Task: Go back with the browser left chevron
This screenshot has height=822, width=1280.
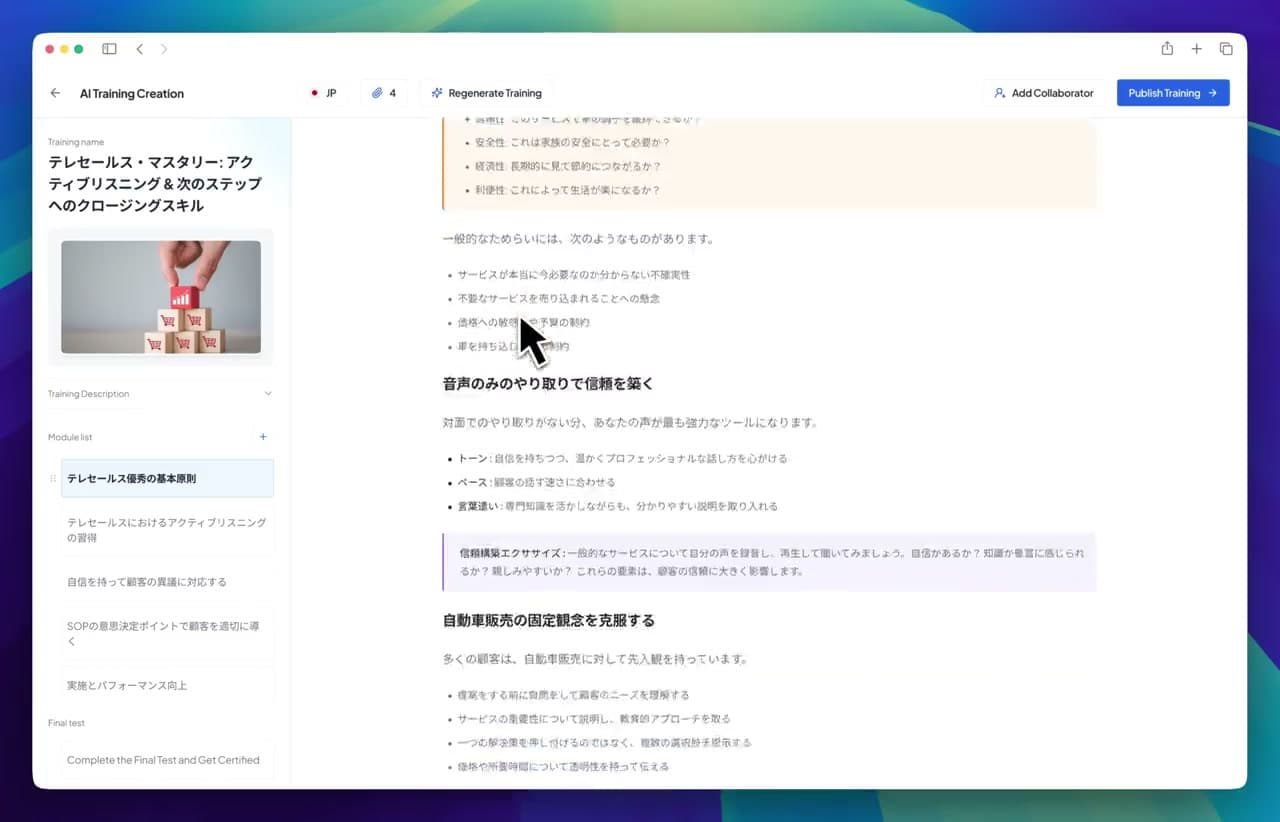Action: point(139,49)
